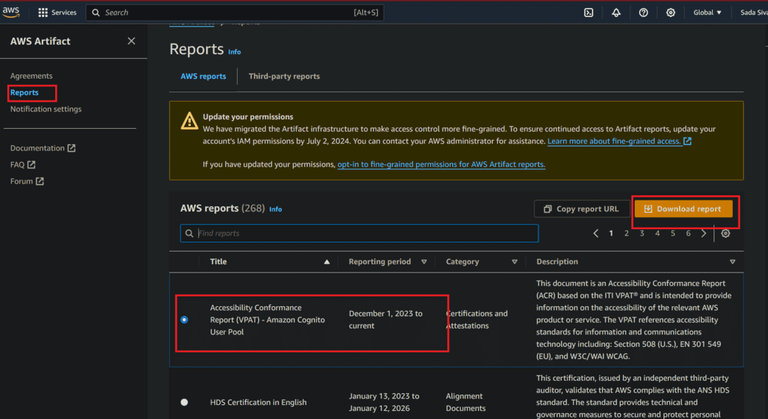Image resolution: width=768 pixels, height=419 pixels.
Task: Switch to Third-party reports tab
Action: tap(284, 76)
